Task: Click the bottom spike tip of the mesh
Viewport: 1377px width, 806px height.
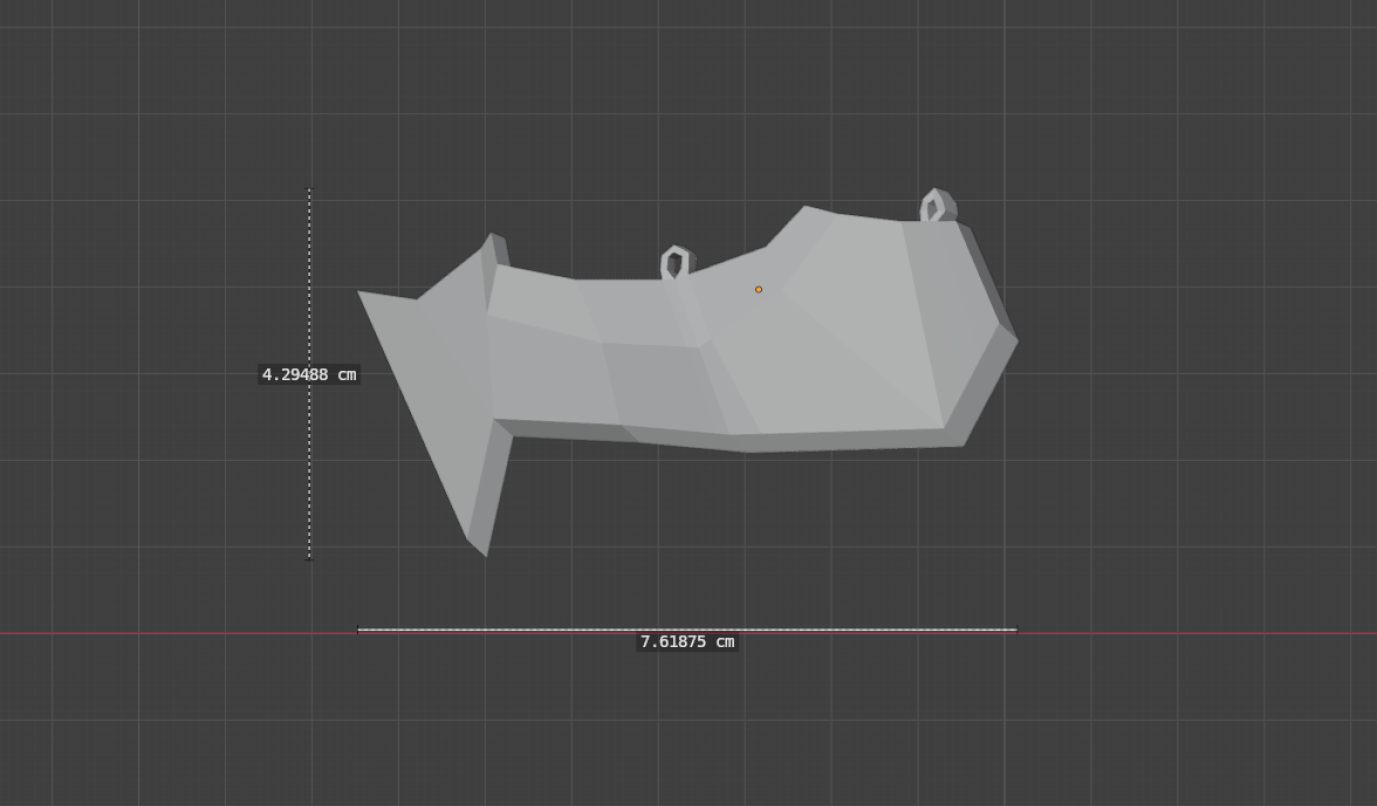Action: (485, 555)
